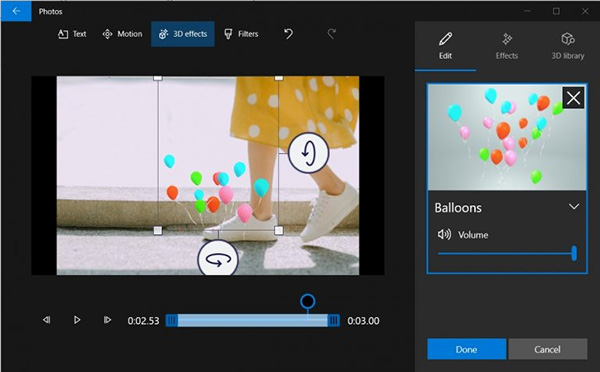The image size is (600, 372).
Task: Go back using the blue arrow
Action: click(16, 11)
